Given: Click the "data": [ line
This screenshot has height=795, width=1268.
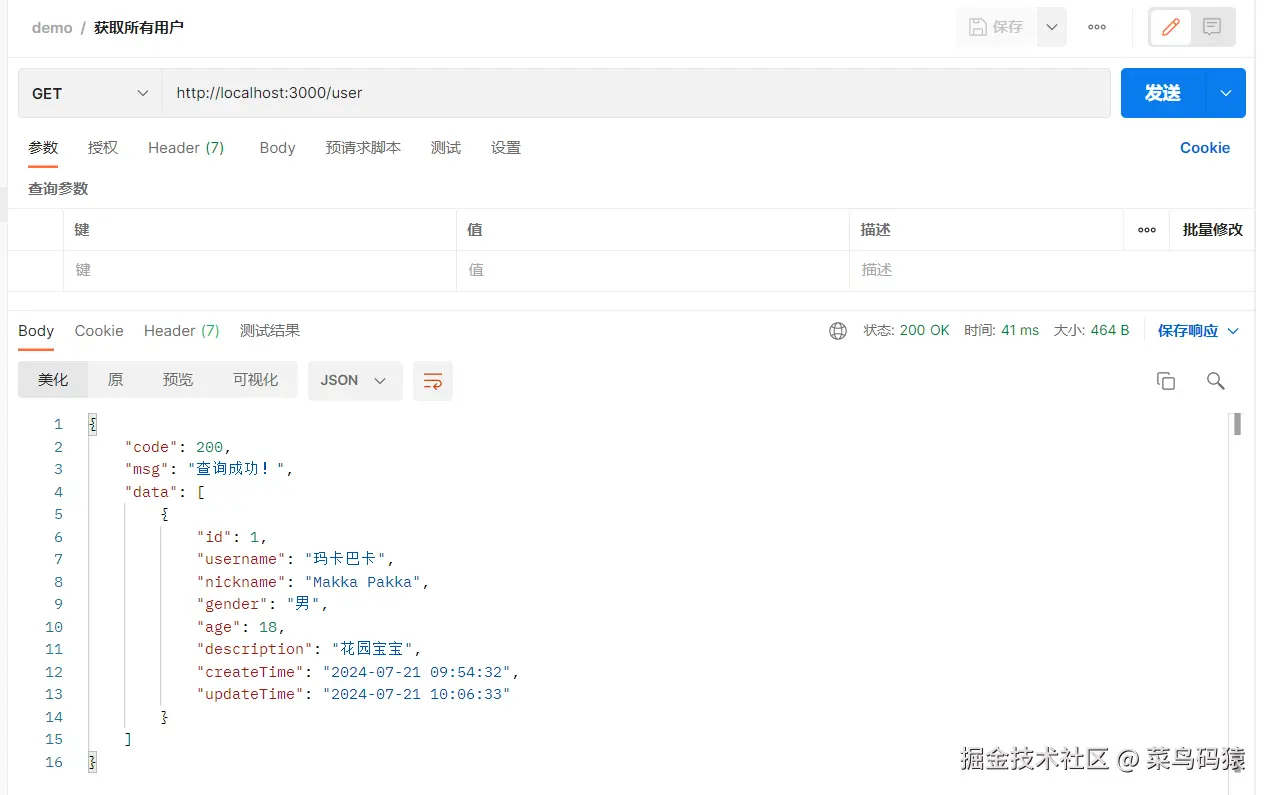Looking at the screenshot, I should (165, 492).
